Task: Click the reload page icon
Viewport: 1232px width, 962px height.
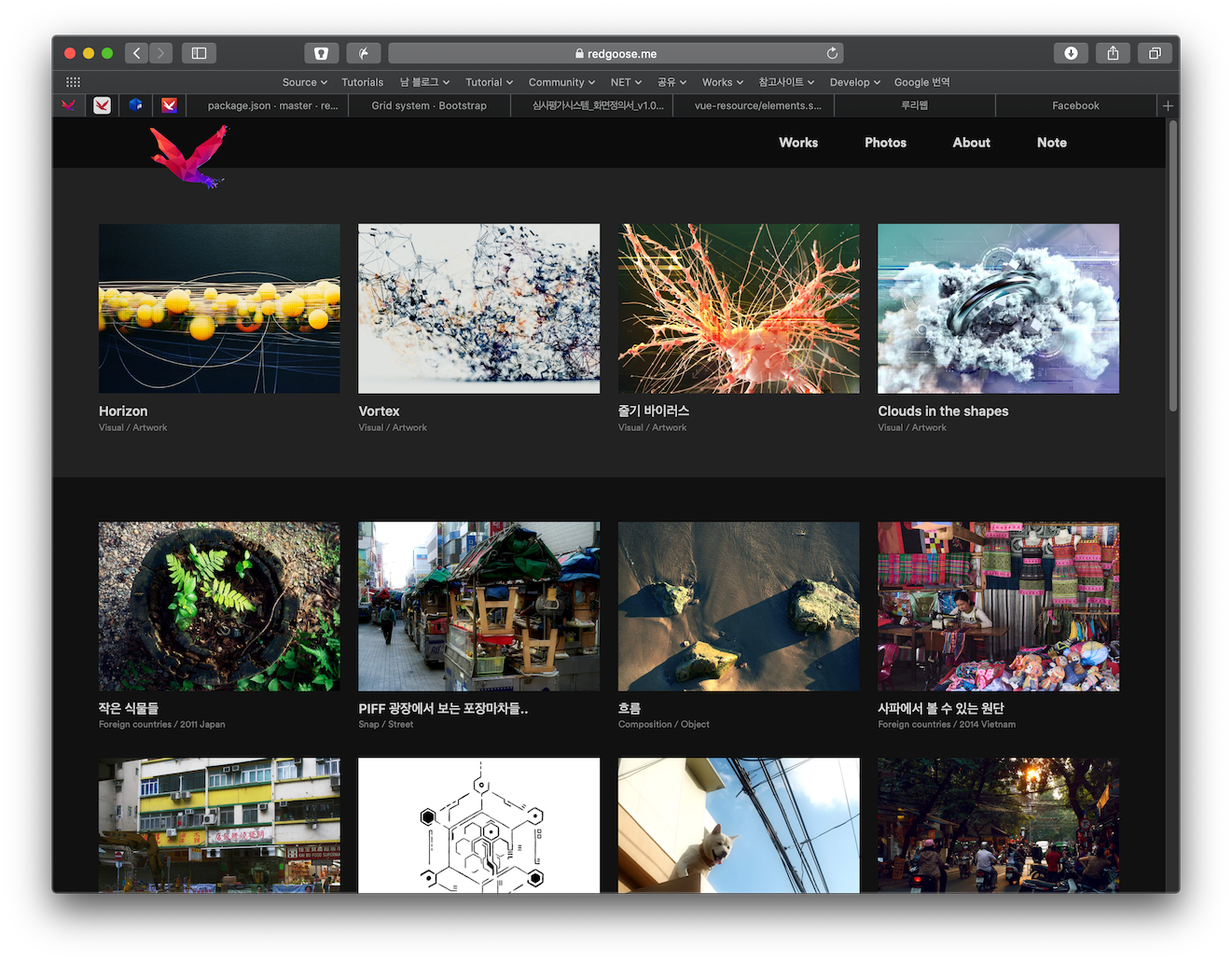Action: tap(832, 53)
